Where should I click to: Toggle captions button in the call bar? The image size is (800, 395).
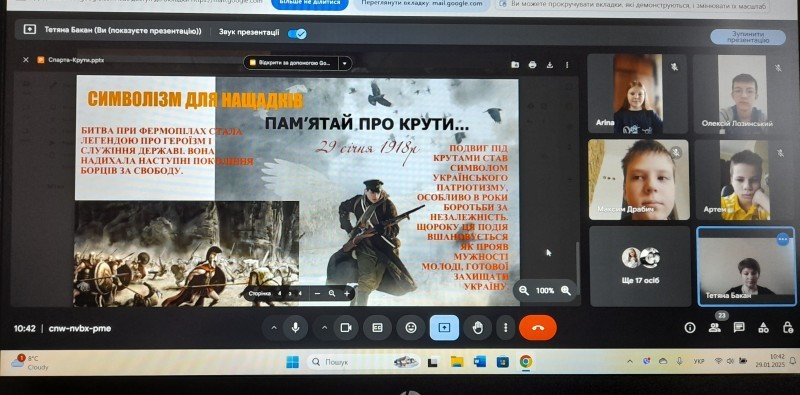(x=378, y=328)
